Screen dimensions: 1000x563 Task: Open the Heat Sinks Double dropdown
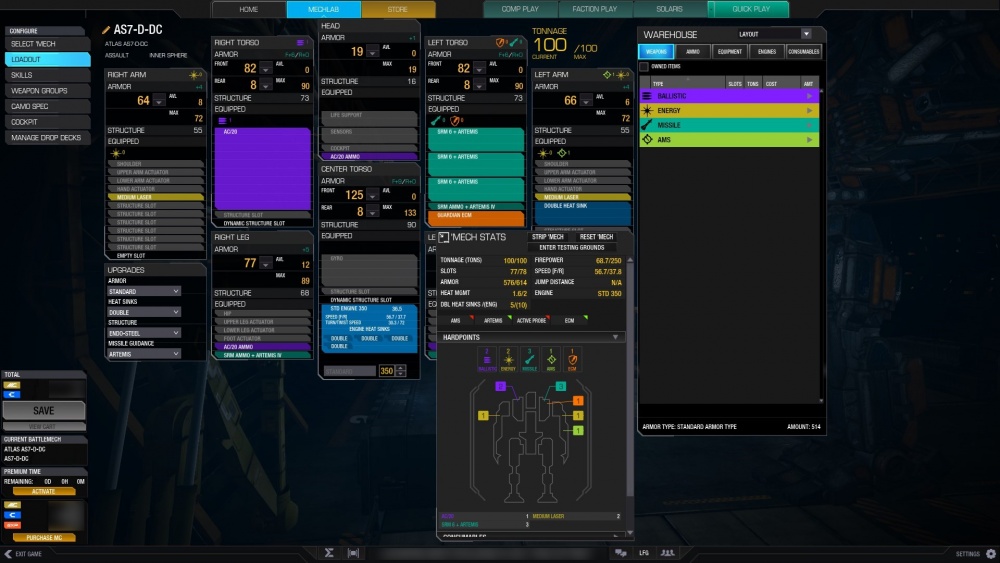click(144, 312)
